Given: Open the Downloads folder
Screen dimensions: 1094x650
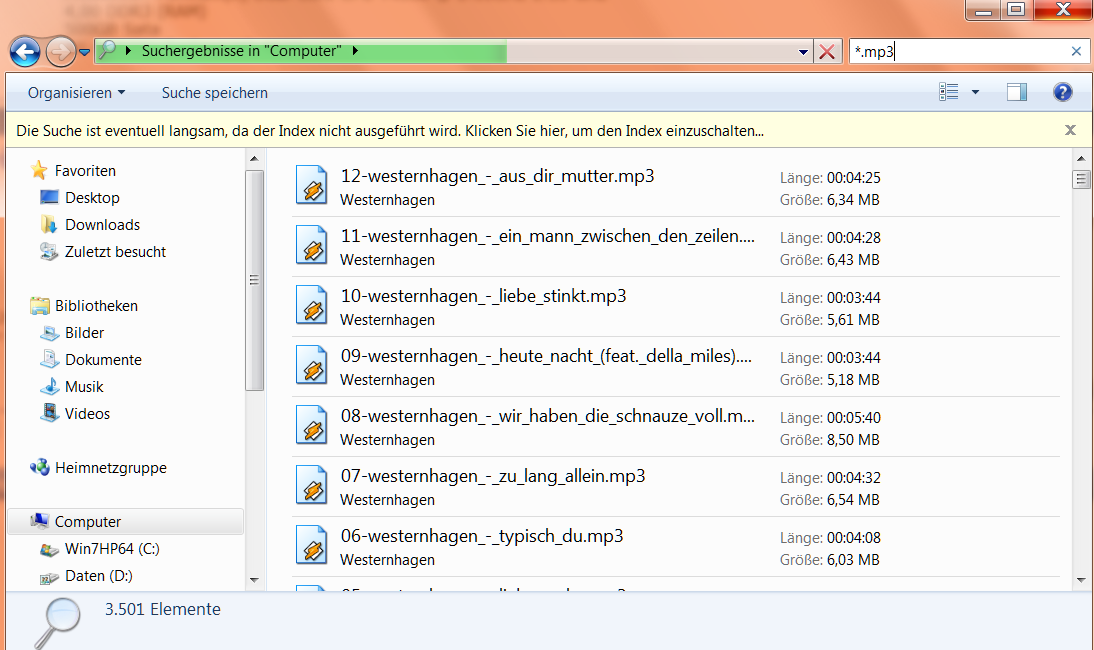Looking at the screenshot, I should point(103,225).
